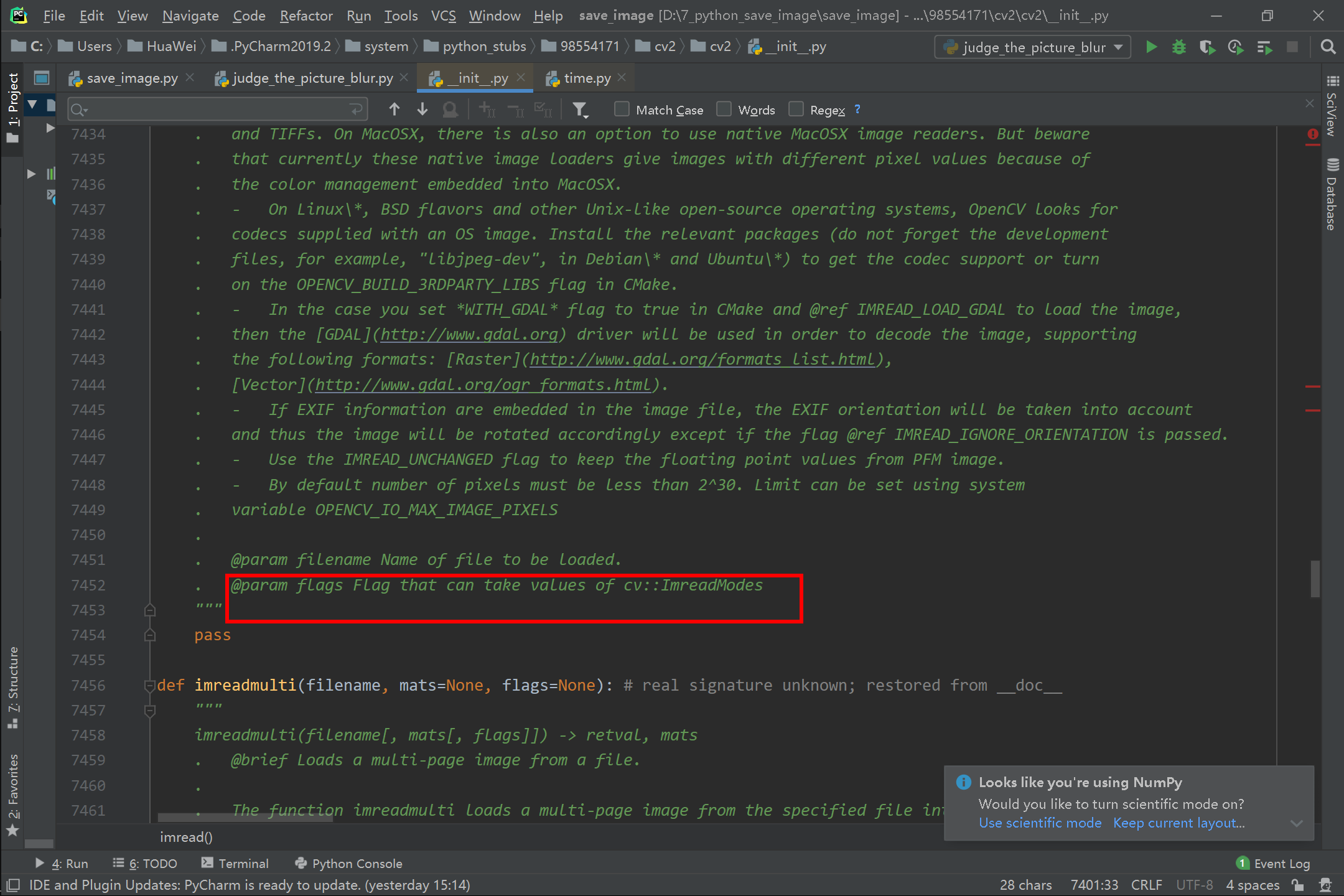Open the Database tool window

pos(1332,195)
